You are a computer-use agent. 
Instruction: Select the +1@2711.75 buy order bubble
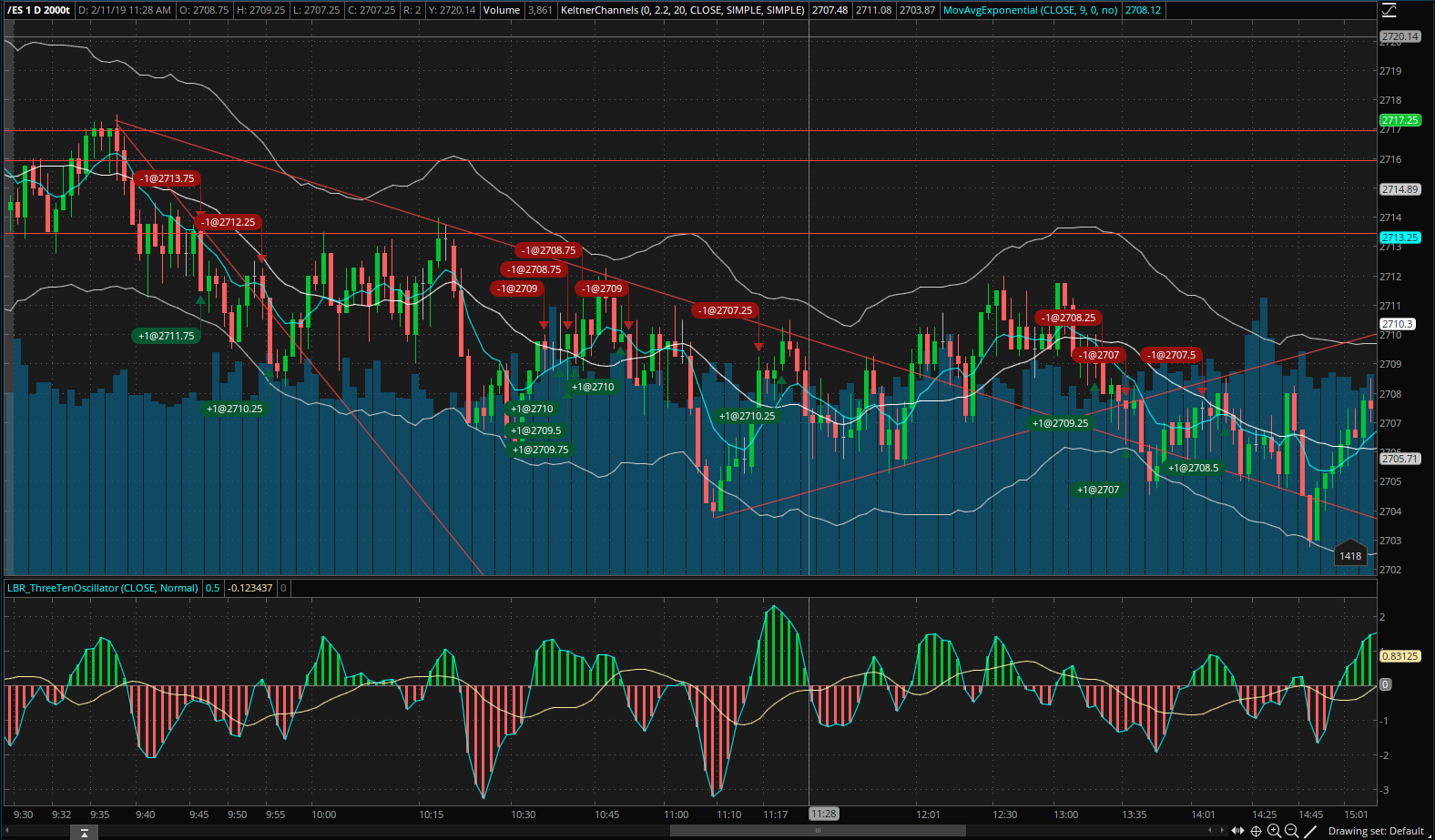166,336
